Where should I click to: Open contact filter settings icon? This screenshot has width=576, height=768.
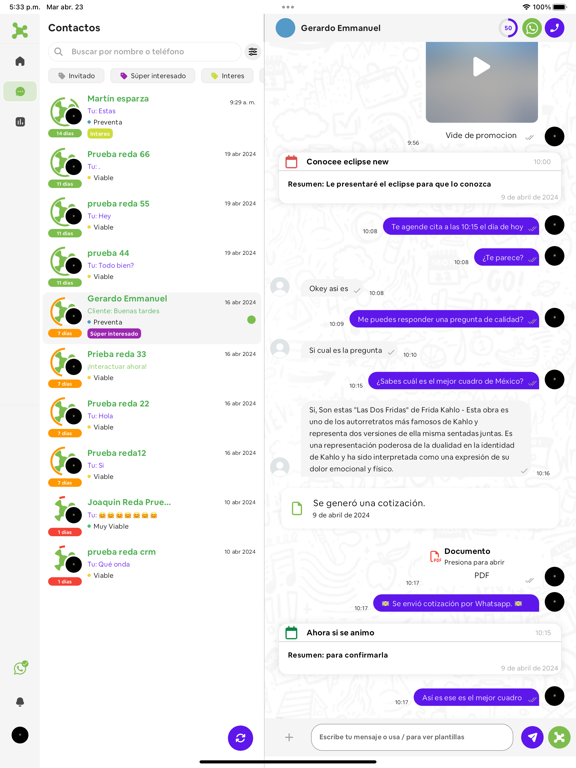pos(253,51)
